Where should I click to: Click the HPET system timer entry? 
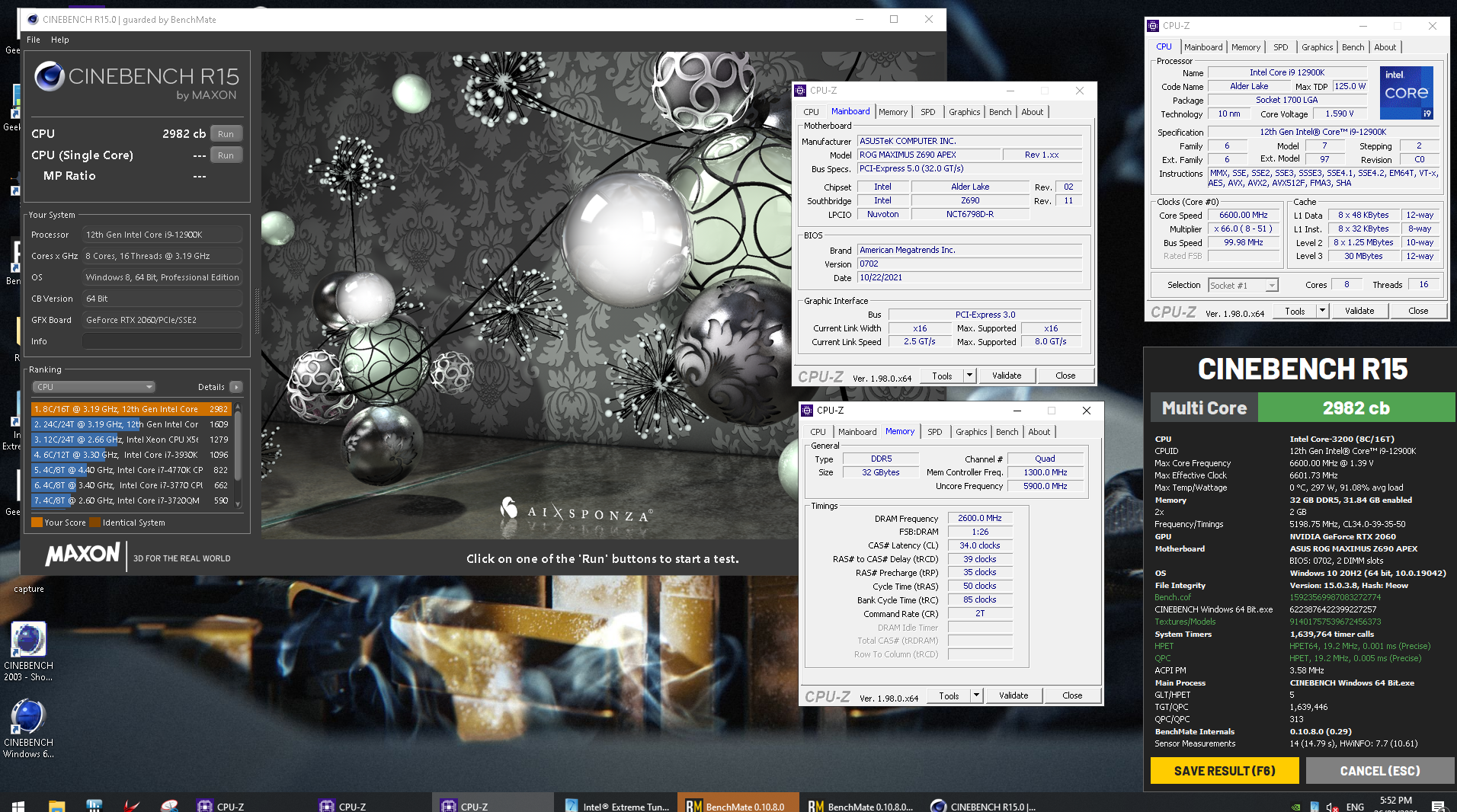[1164, 646]
